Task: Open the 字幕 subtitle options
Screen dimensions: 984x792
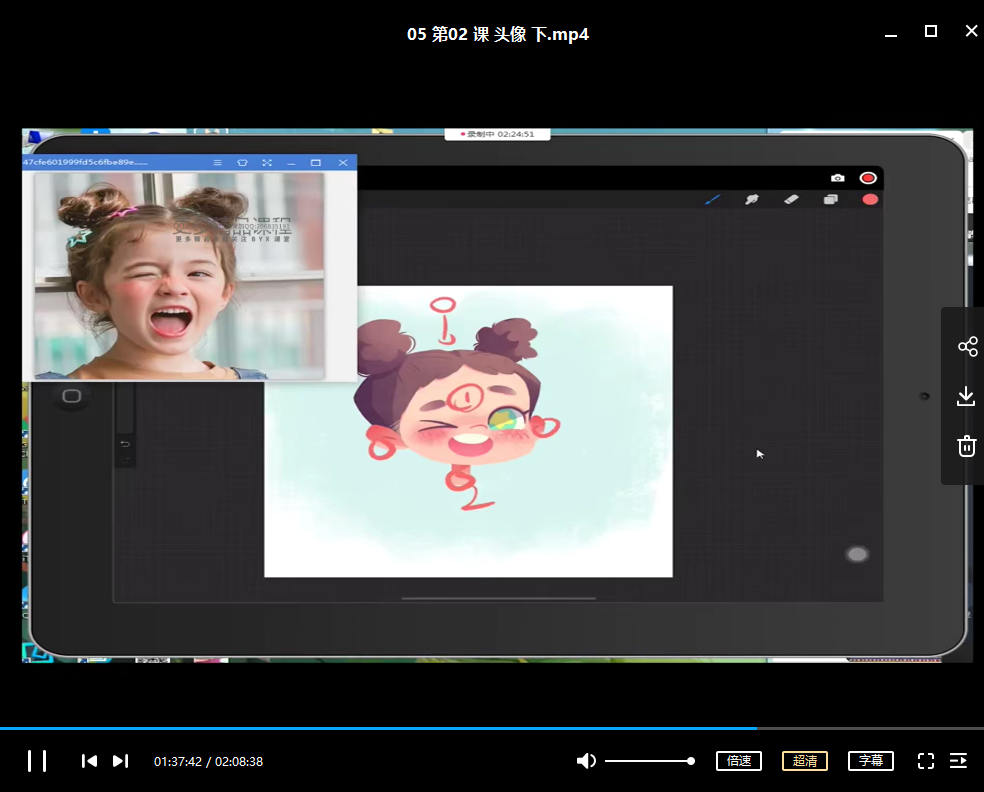Action: pyautogui.click(x=870, y=761)
